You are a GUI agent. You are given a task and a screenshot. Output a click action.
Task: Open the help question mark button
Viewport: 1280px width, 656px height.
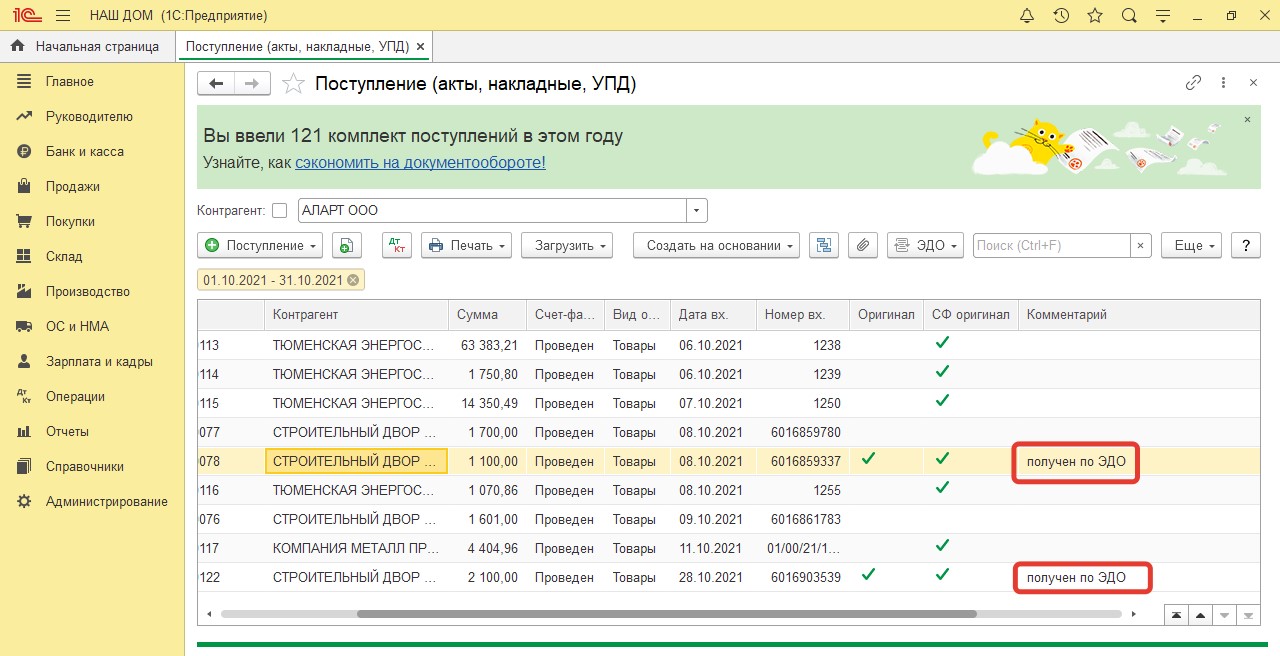coord(1246,245)
